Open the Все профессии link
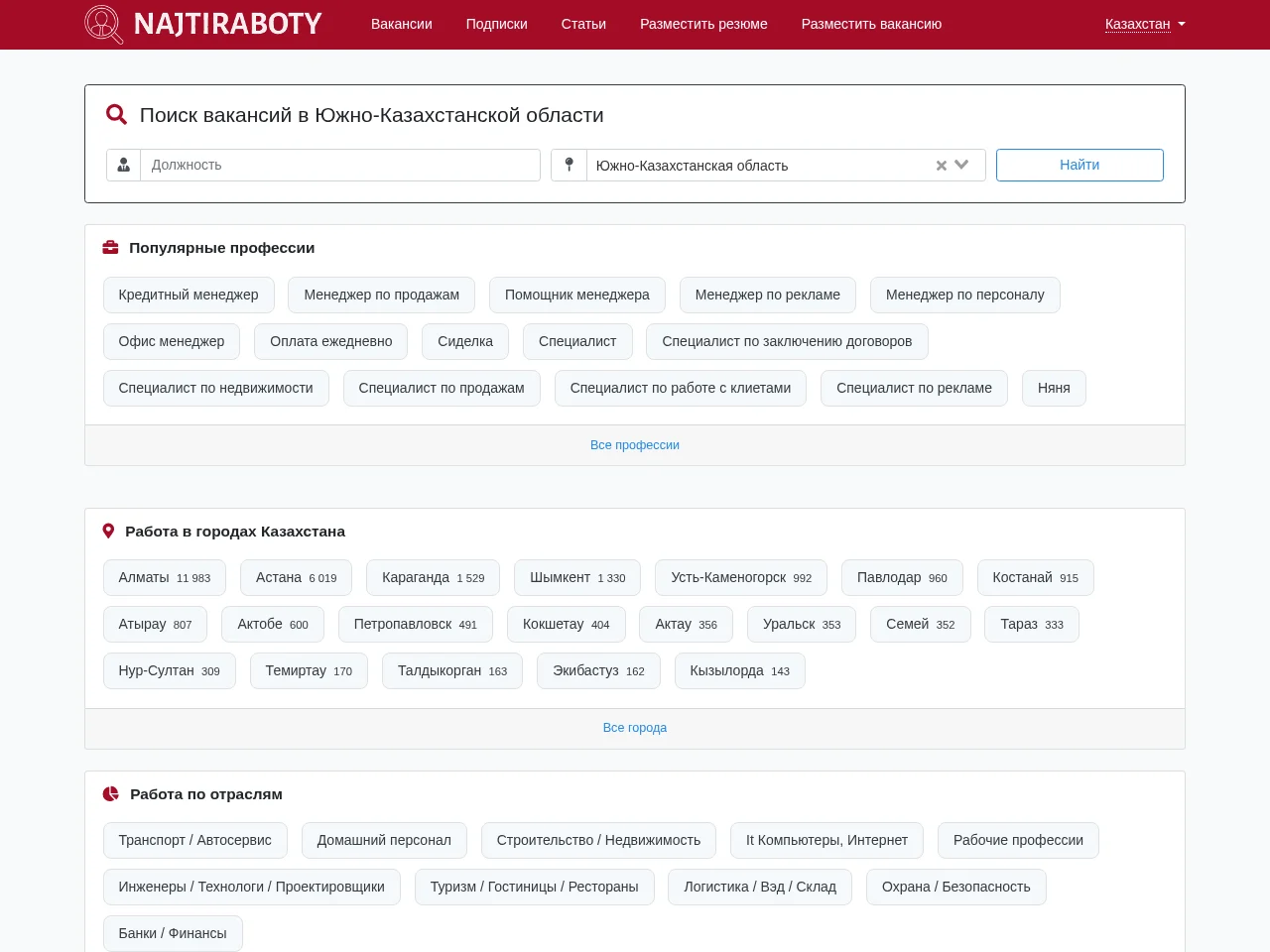Screen dimensions: 1270x952 click(x=635, y=445)
